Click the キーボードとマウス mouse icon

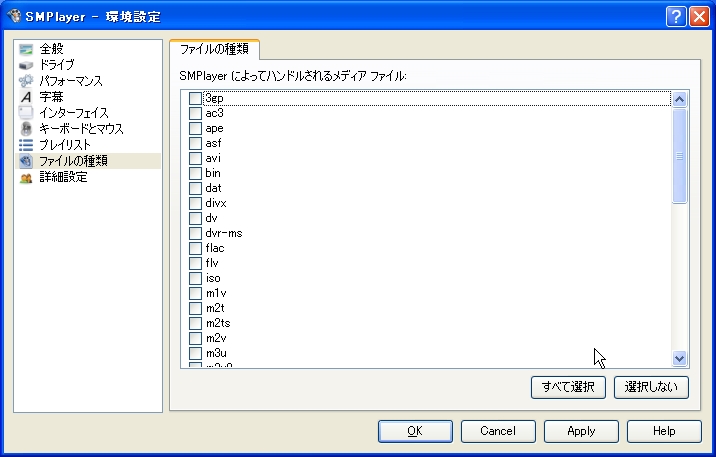tap(26, 129)
